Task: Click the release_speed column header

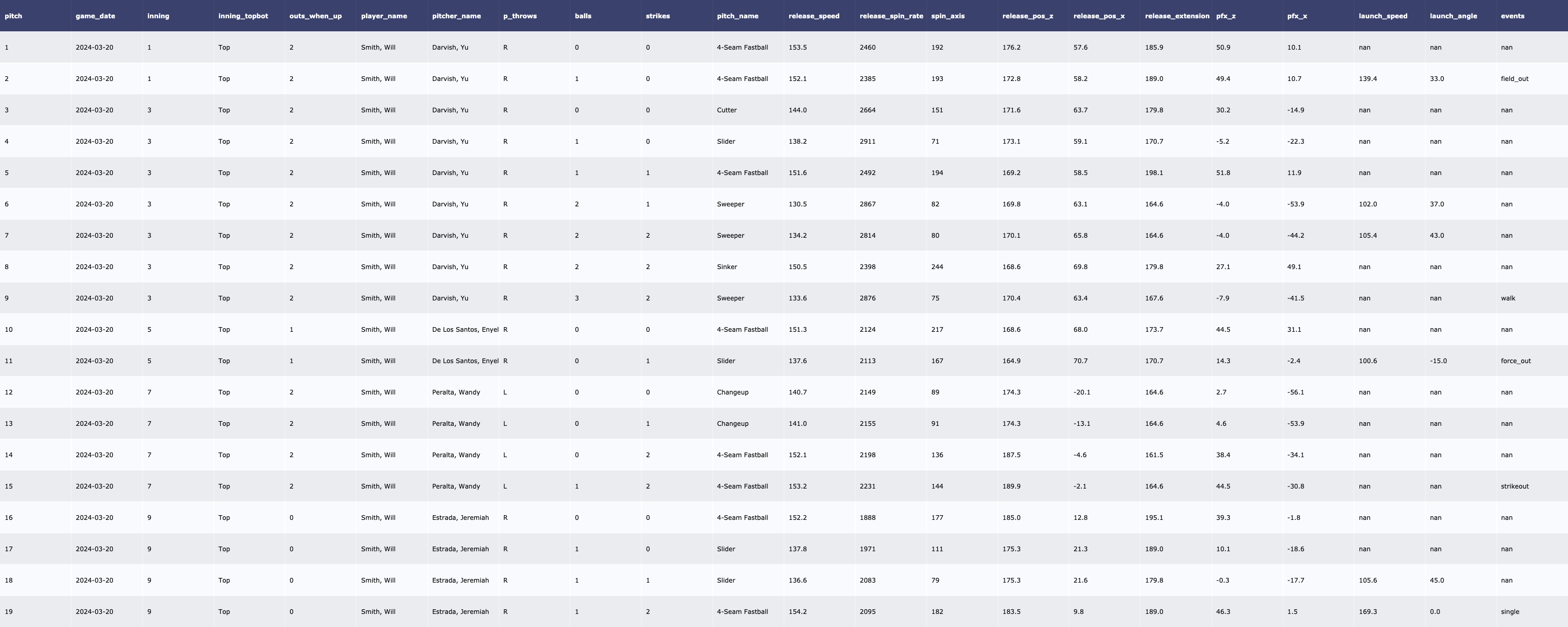Action: 813,16
